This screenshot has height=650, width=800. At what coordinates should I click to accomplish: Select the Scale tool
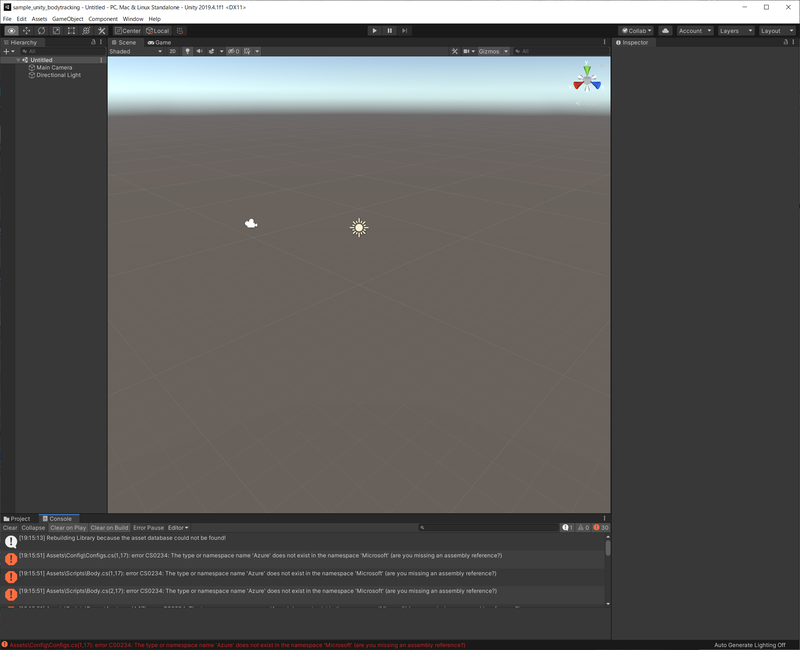[57, 31]
